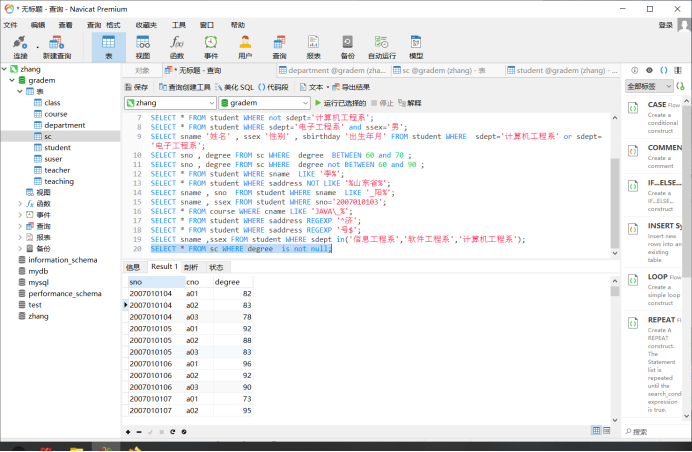
Task: Open the 全部标签 tags dropdown
Action: (649, 86)
